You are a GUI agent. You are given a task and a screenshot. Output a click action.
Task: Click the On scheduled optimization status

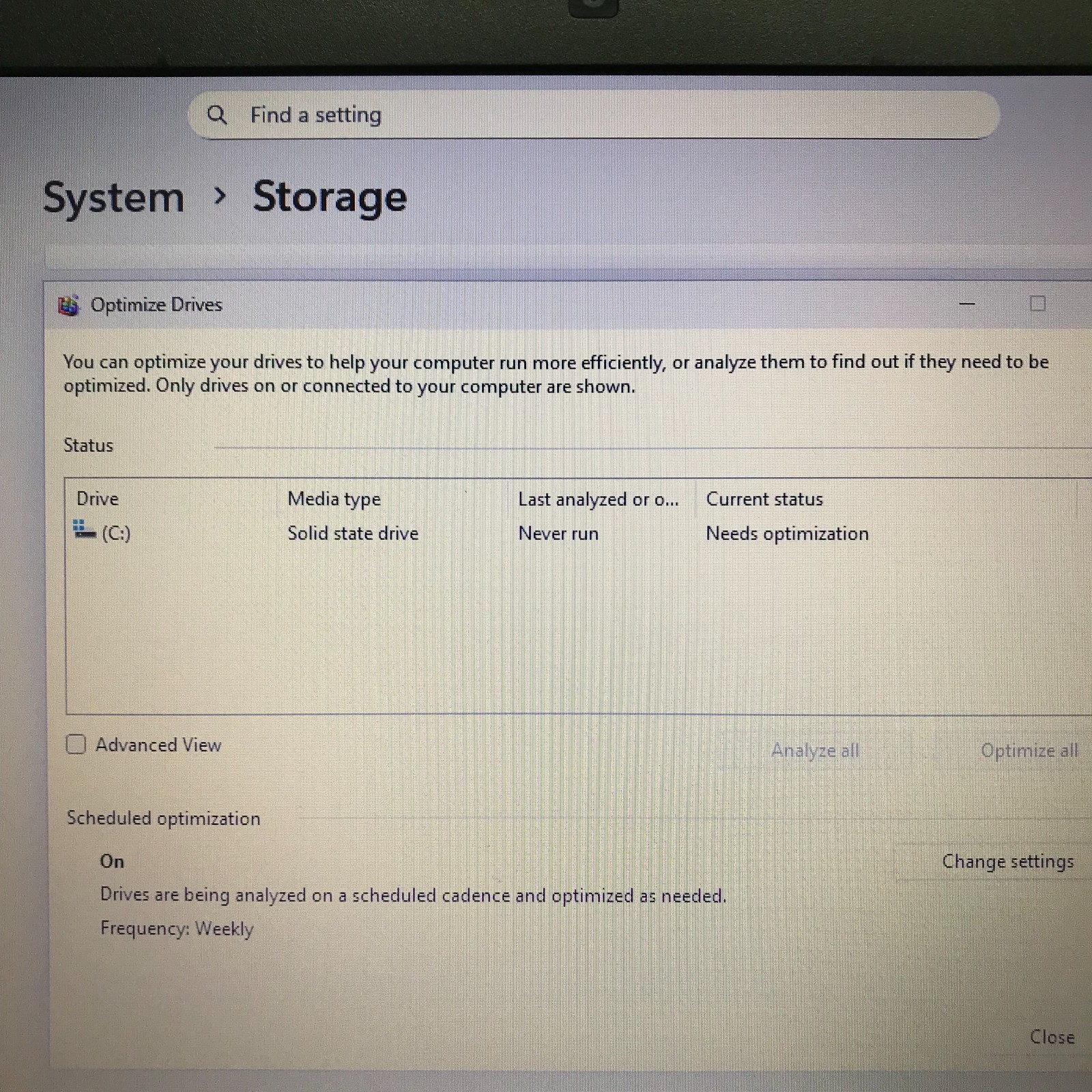click(x=112, y=861)
